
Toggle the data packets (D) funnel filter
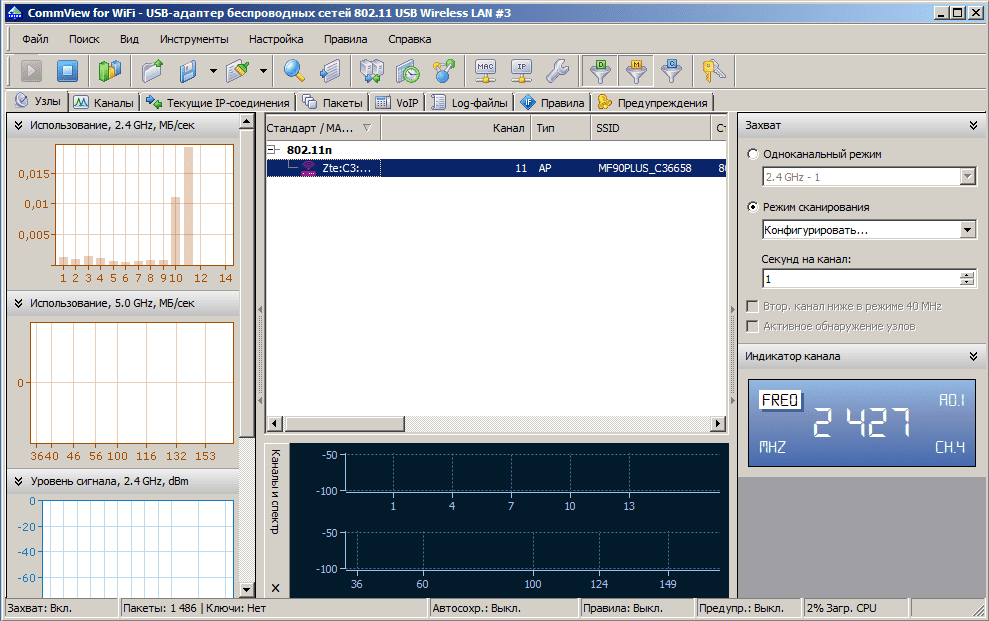point(600,71)
